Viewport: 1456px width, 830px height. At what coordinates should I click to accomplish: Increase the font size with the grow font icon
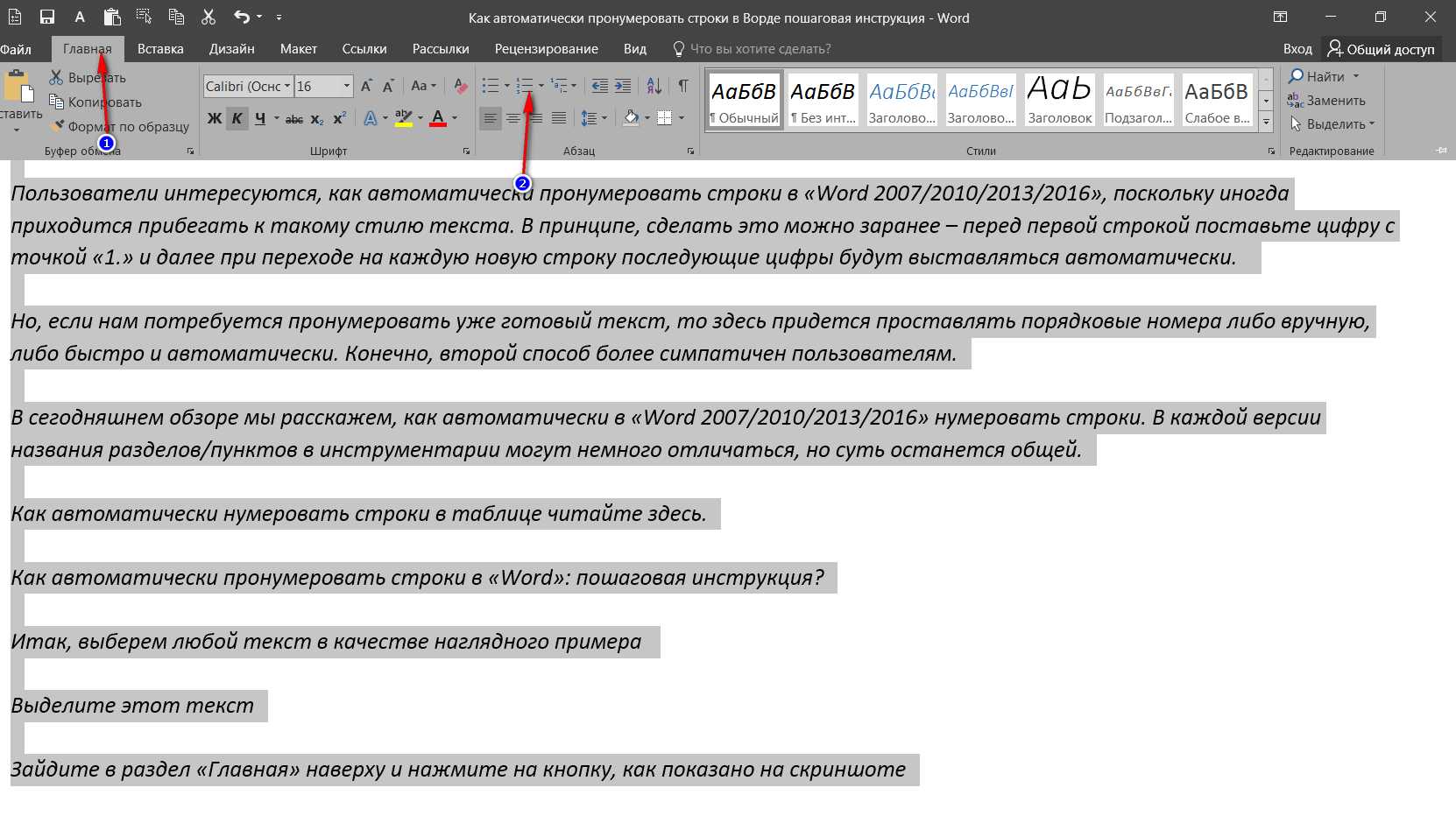pos(366,86)
